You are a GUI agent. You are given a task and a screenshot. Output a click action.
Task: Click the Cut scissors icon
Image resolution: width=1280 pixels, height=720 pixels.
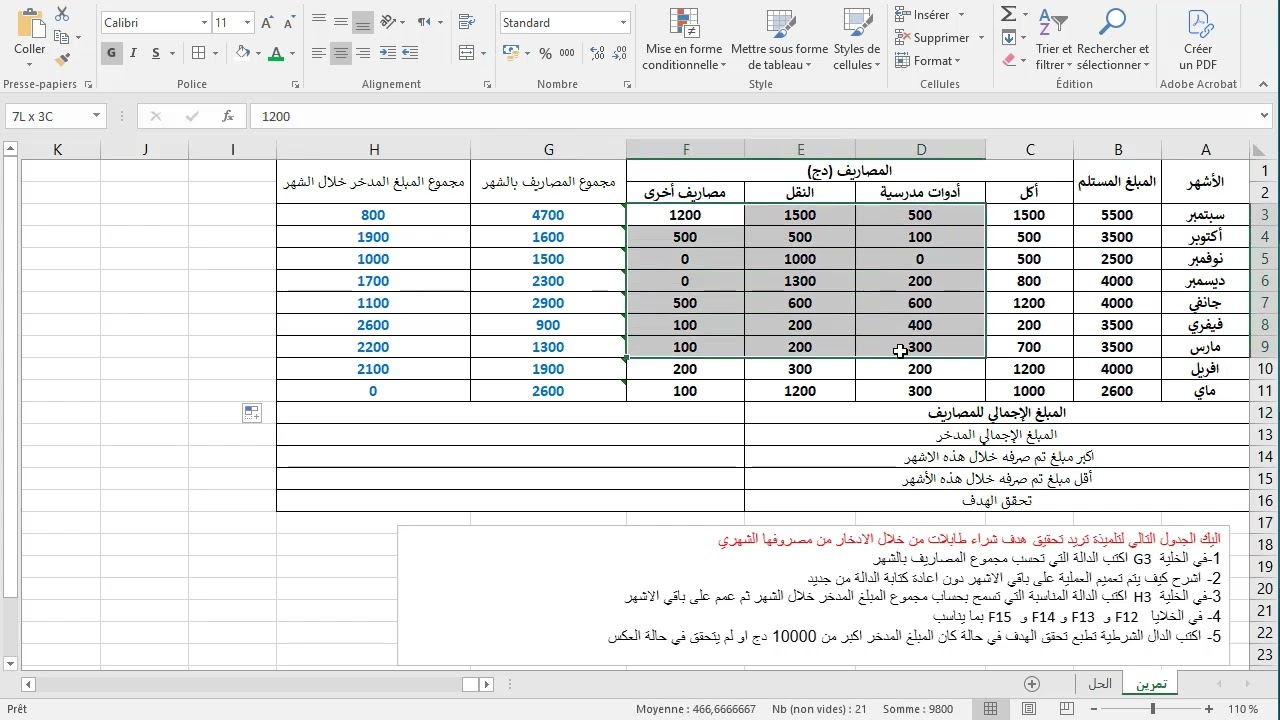[62, 14]
